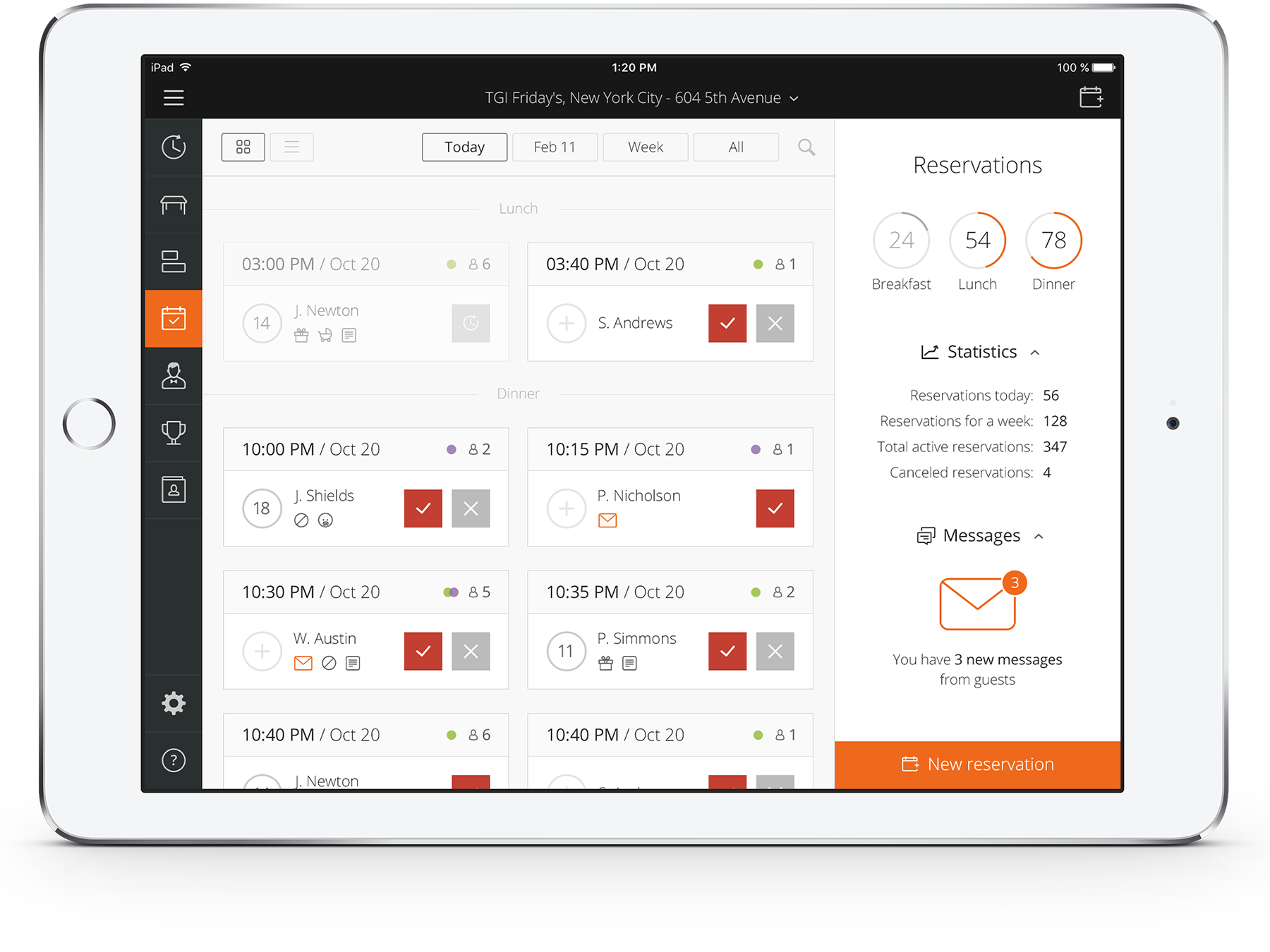Confirm S. Andrews reservation with checkmark
Screen dimensions: 1270x952
[x=727, y=323]
